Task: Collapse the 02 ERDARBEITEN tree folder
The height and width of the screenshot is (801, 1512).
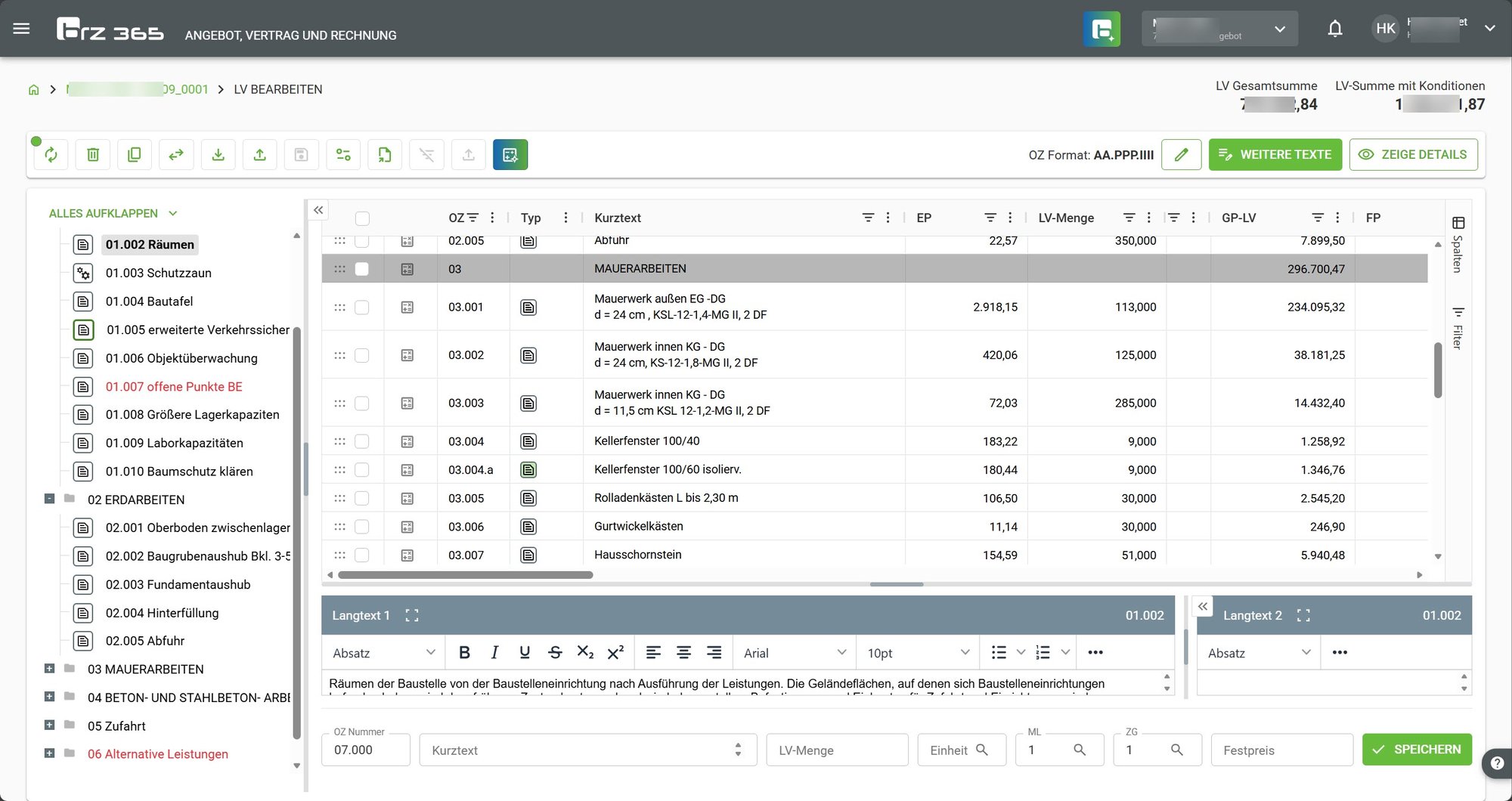Action: tap(49, 499)
